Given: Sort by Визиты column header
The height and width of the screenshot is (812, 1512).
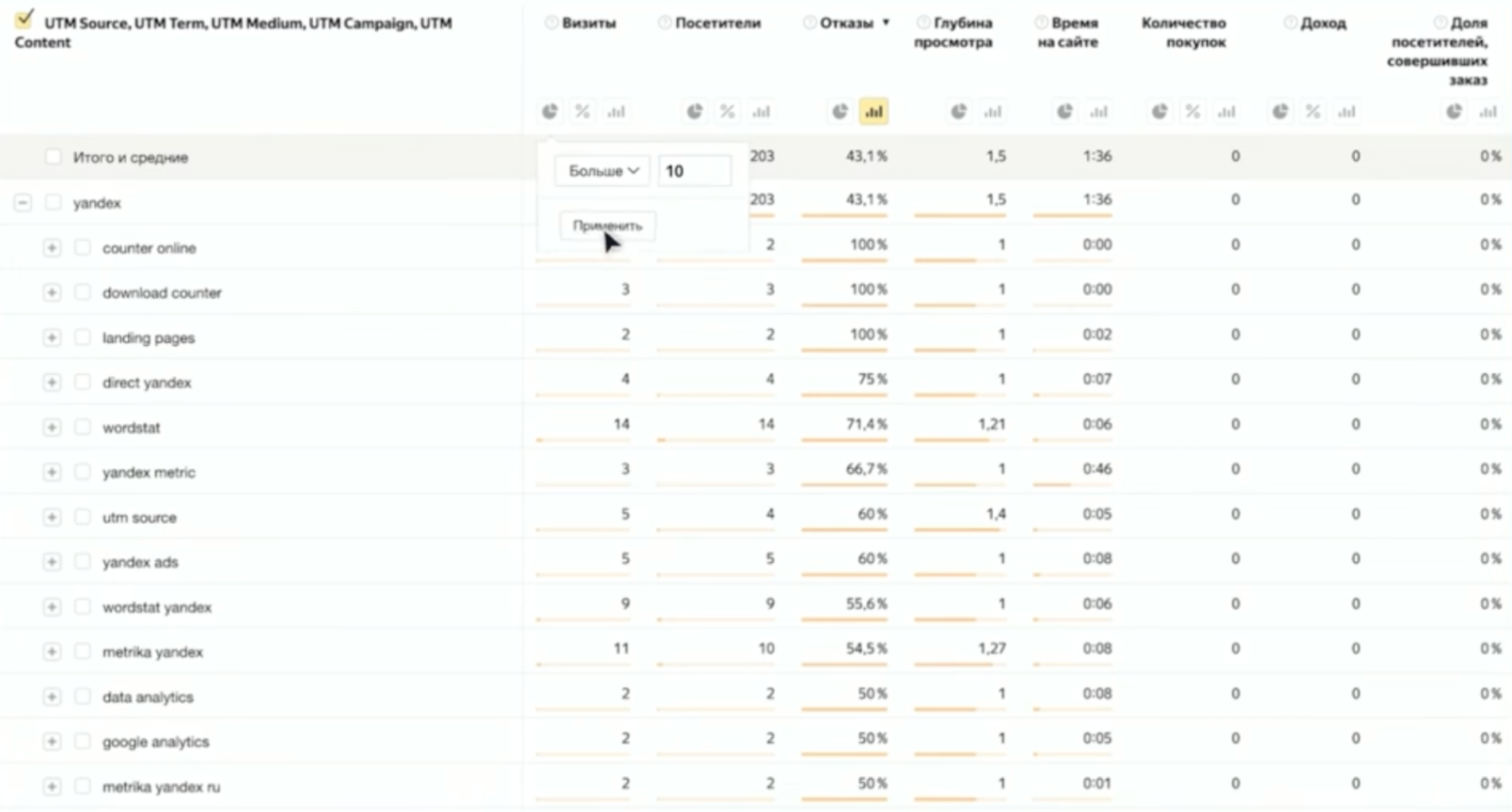Looking at the screenshot, I should pos(589,23).
